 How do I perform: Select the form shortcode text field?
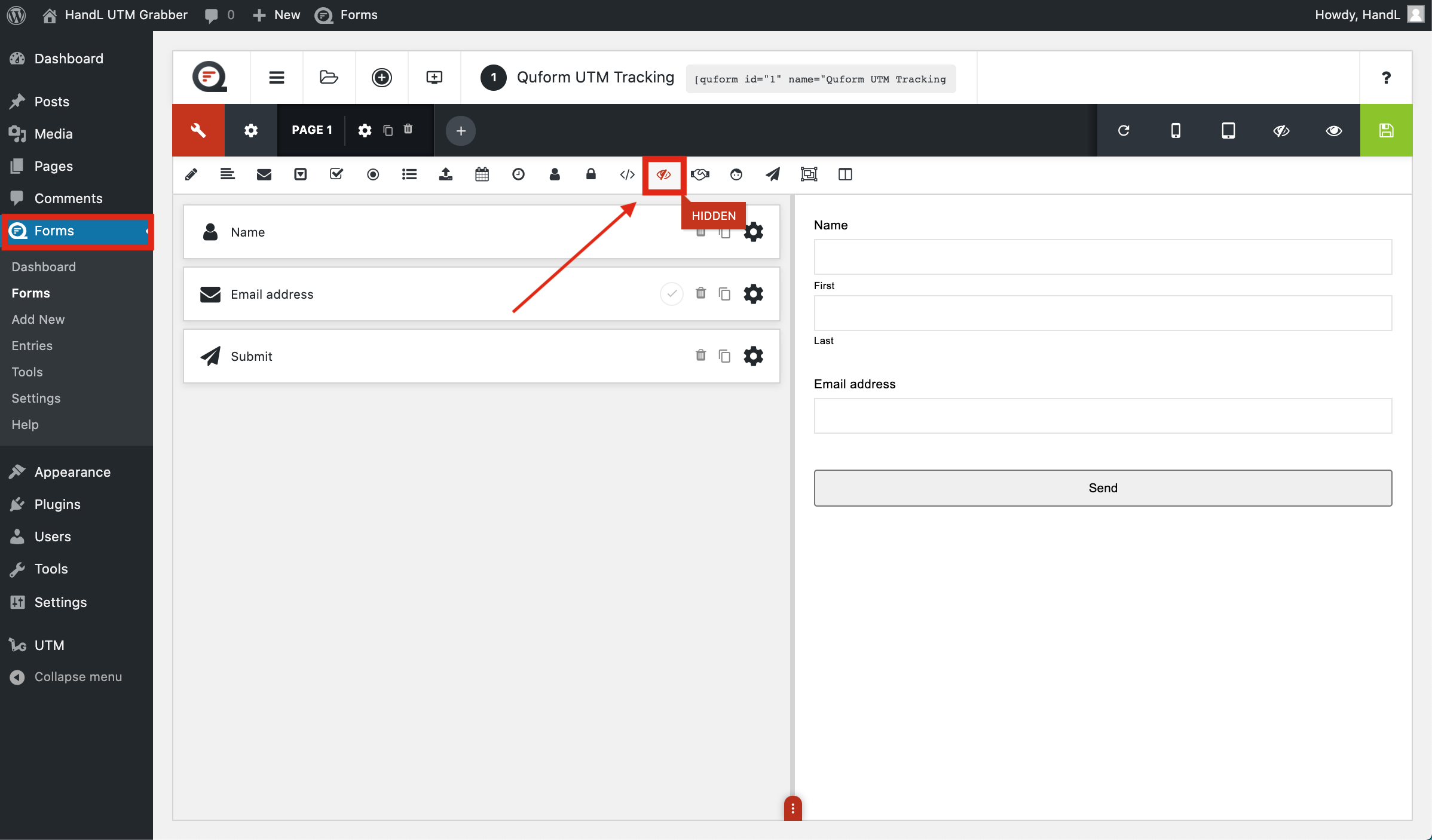pos(821,79)
